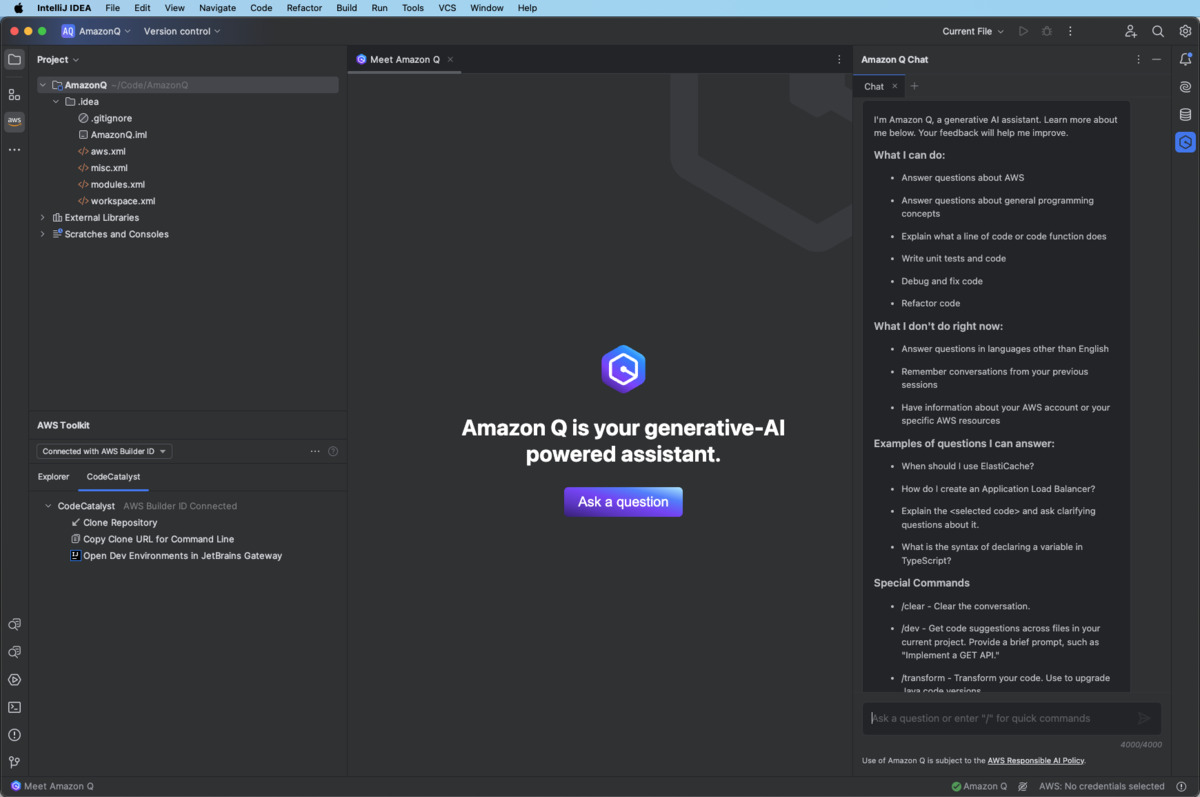The height and width of the screenshot is (797, 1200).
Task: Click the More Tool Windows ellipsis icon
Action: click(x=14, y=149)
